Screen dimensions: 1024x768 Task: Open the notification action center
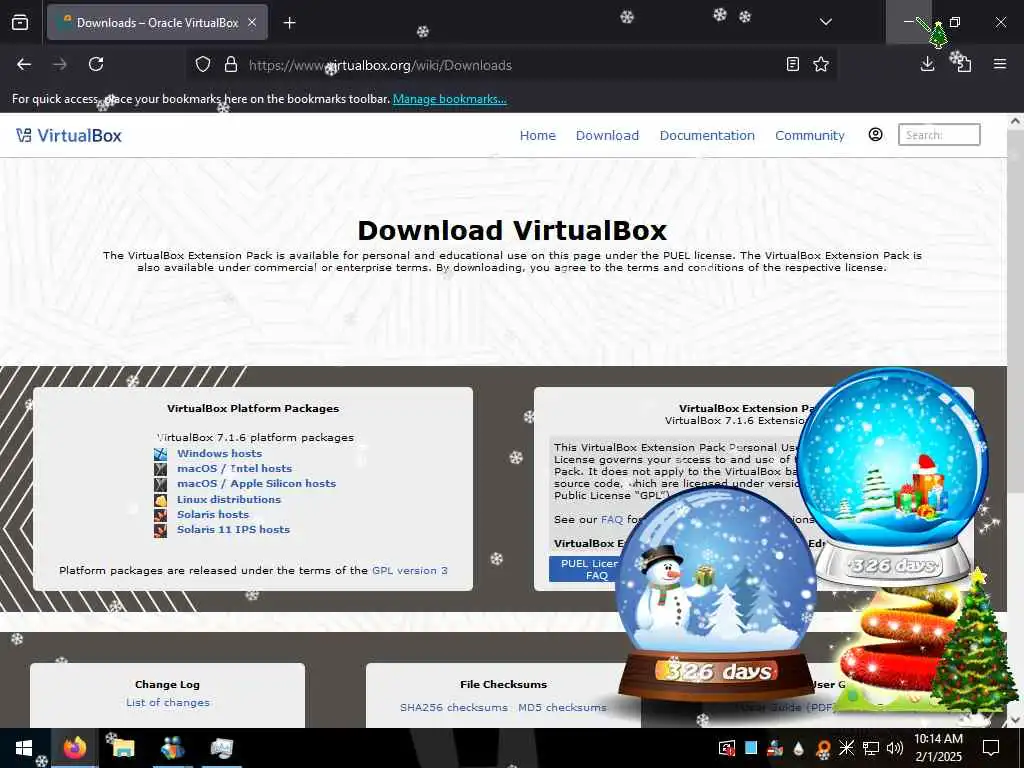tap(991, 748)
